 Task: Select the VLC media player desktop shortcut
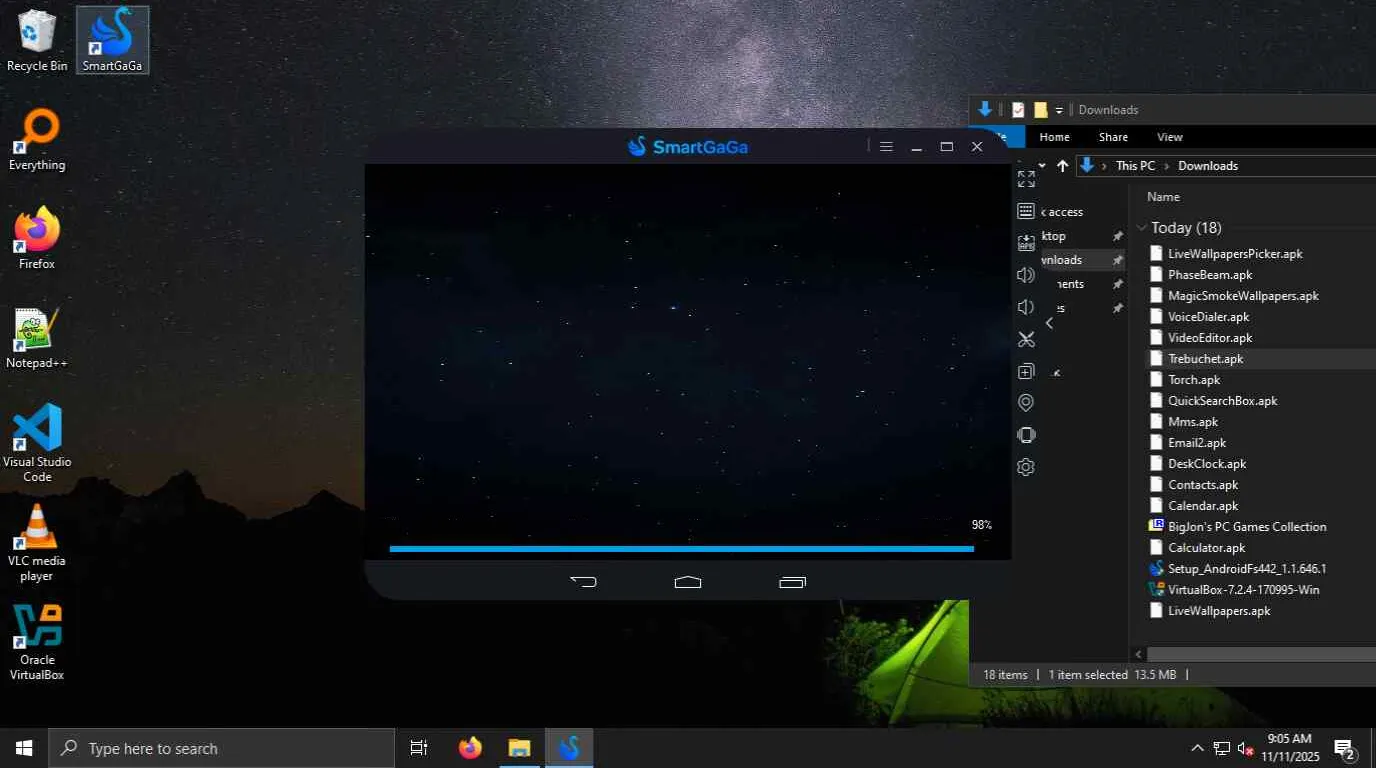coord(37,543)
